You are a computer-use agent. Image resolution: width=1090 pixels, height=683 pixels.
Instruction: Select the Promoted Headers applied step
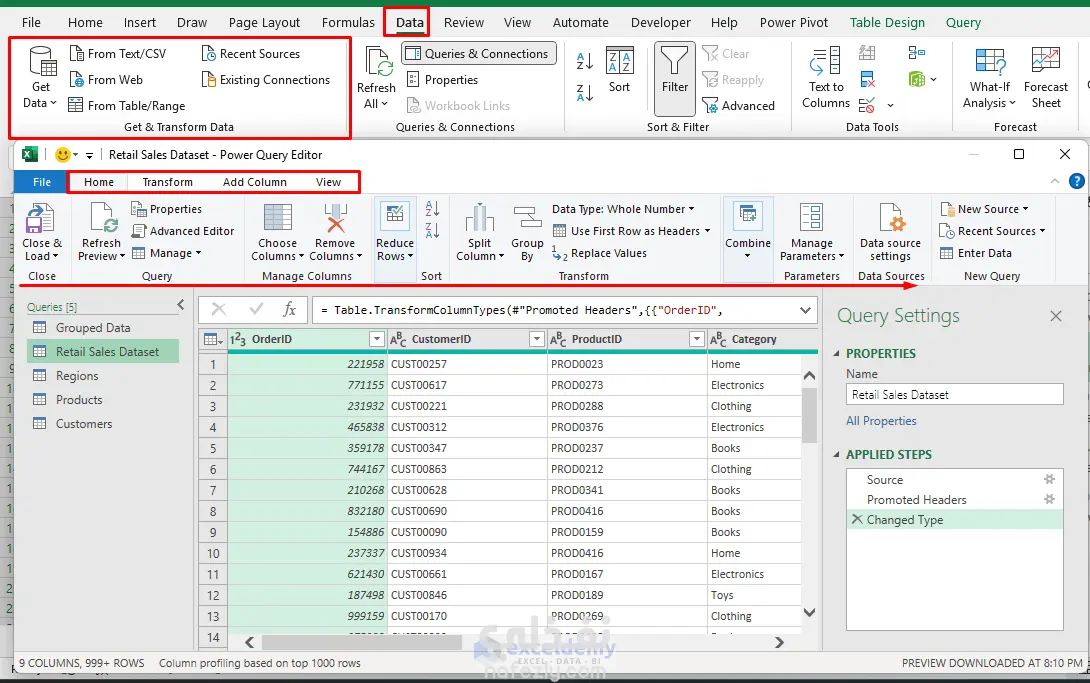point(916,500)
